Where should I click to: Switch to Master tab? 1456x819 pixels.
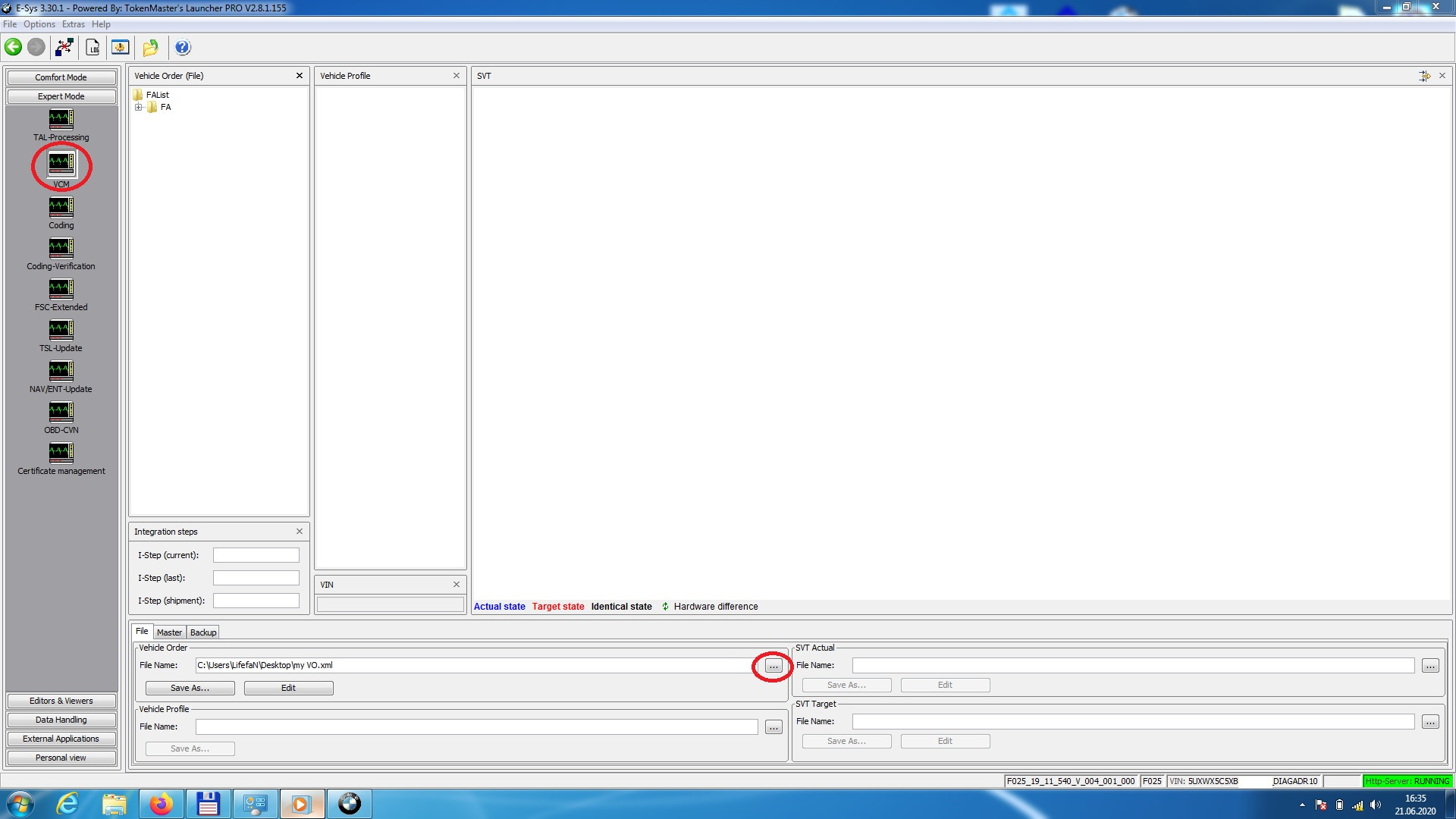[x=168, y=632]
